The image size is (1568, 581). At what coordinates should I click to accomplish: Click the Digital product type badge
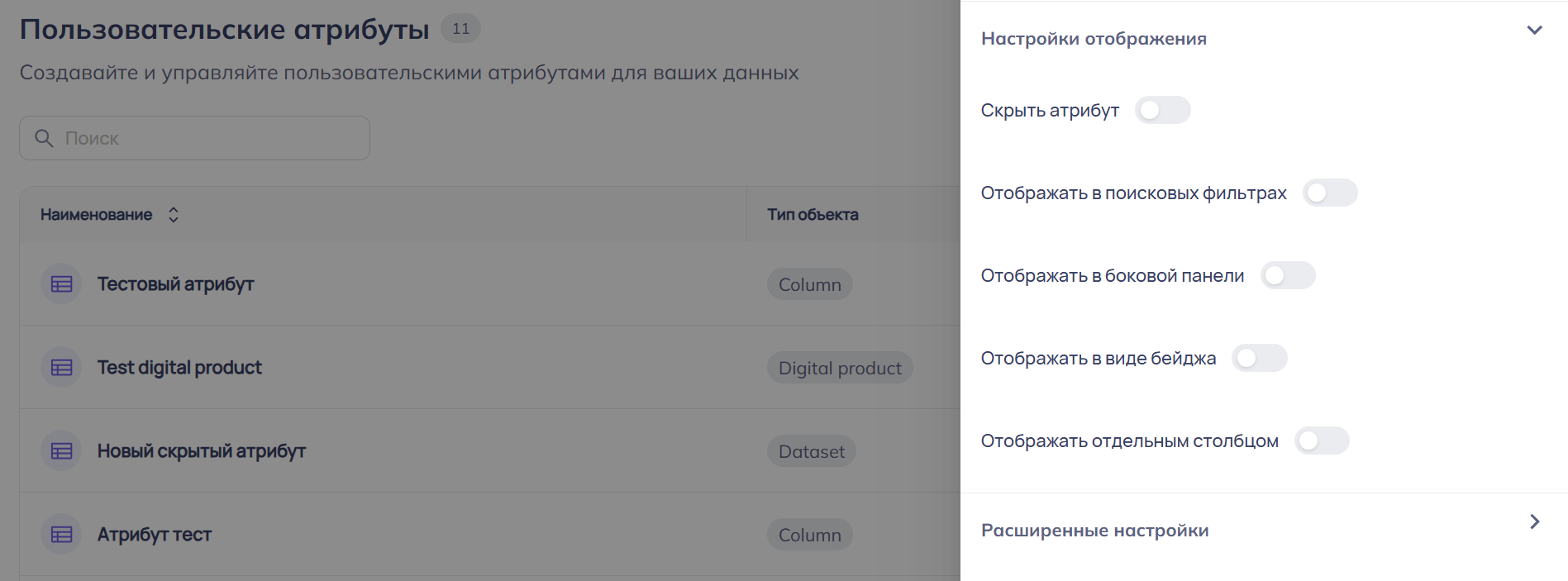[x=840, y=369]
